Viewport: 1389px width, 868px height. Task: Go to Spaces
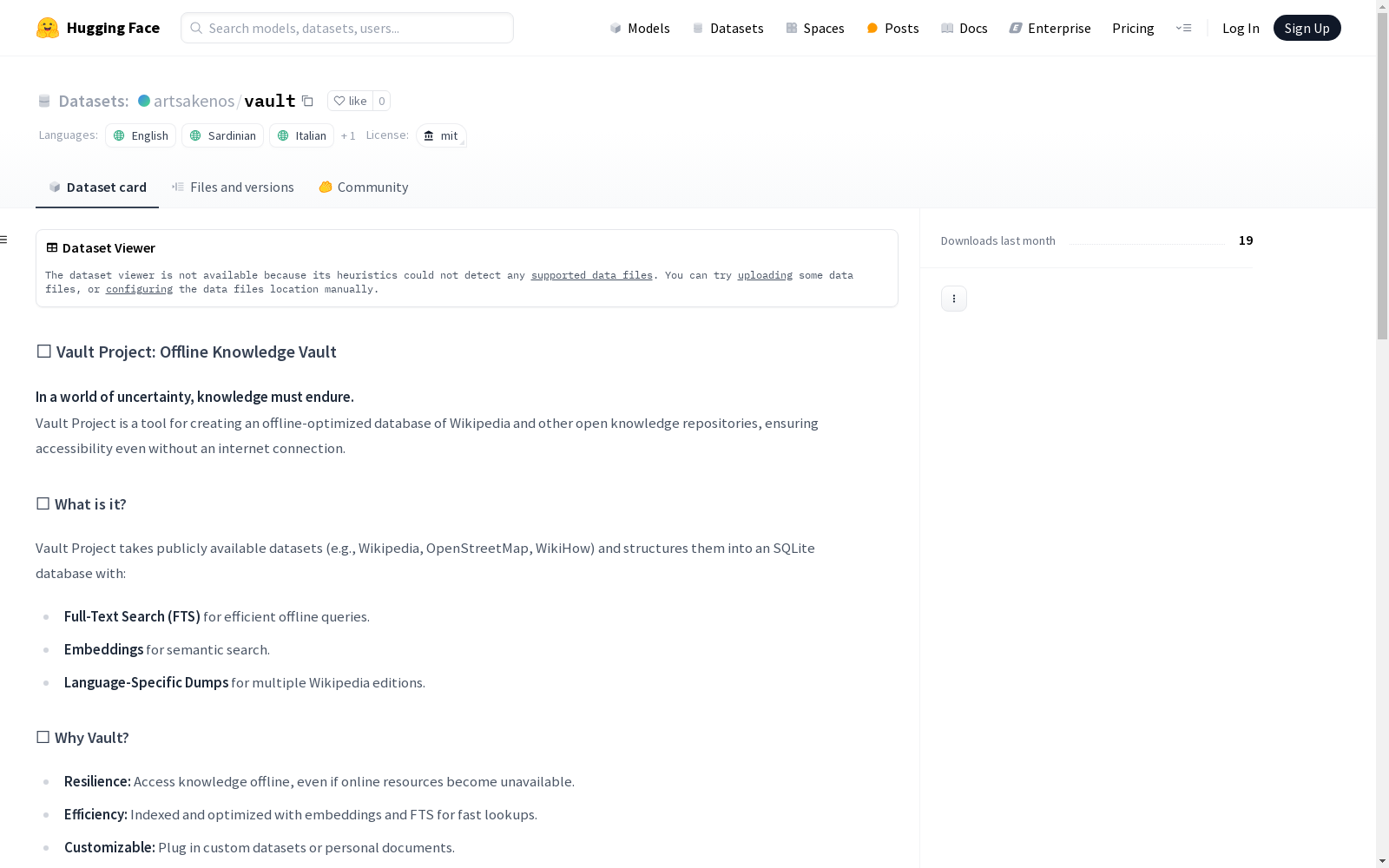pyautogui.click(x=815, y=28)
